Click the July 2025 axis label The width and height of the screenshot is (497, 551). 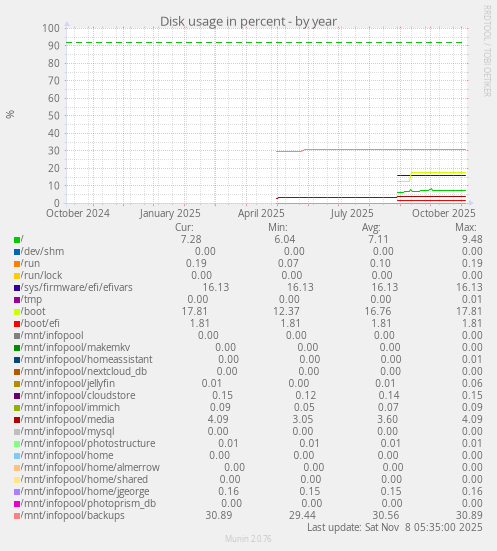[x=352, y=213]
